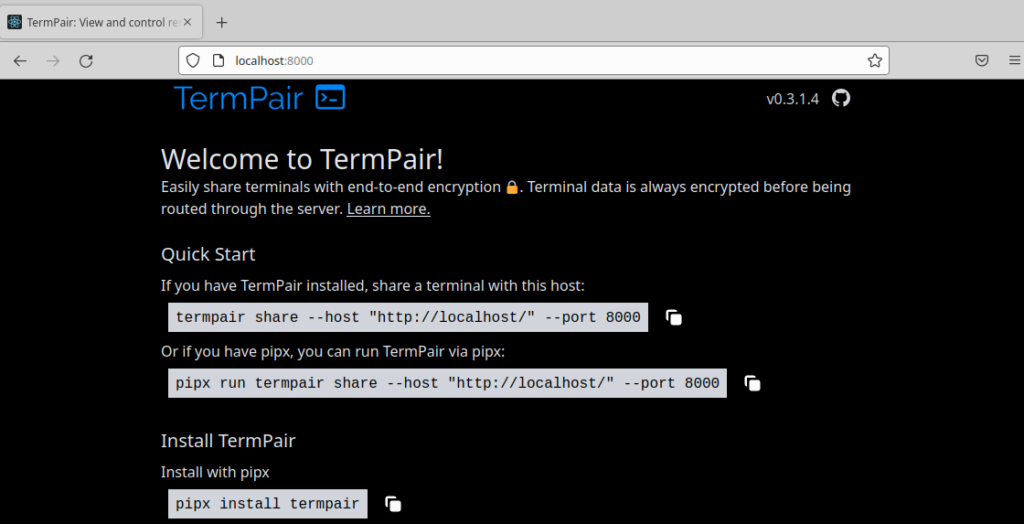This screenshot has height=524, width=1024.
Task: Copy the pipx install termpair command
Action: 393,504
